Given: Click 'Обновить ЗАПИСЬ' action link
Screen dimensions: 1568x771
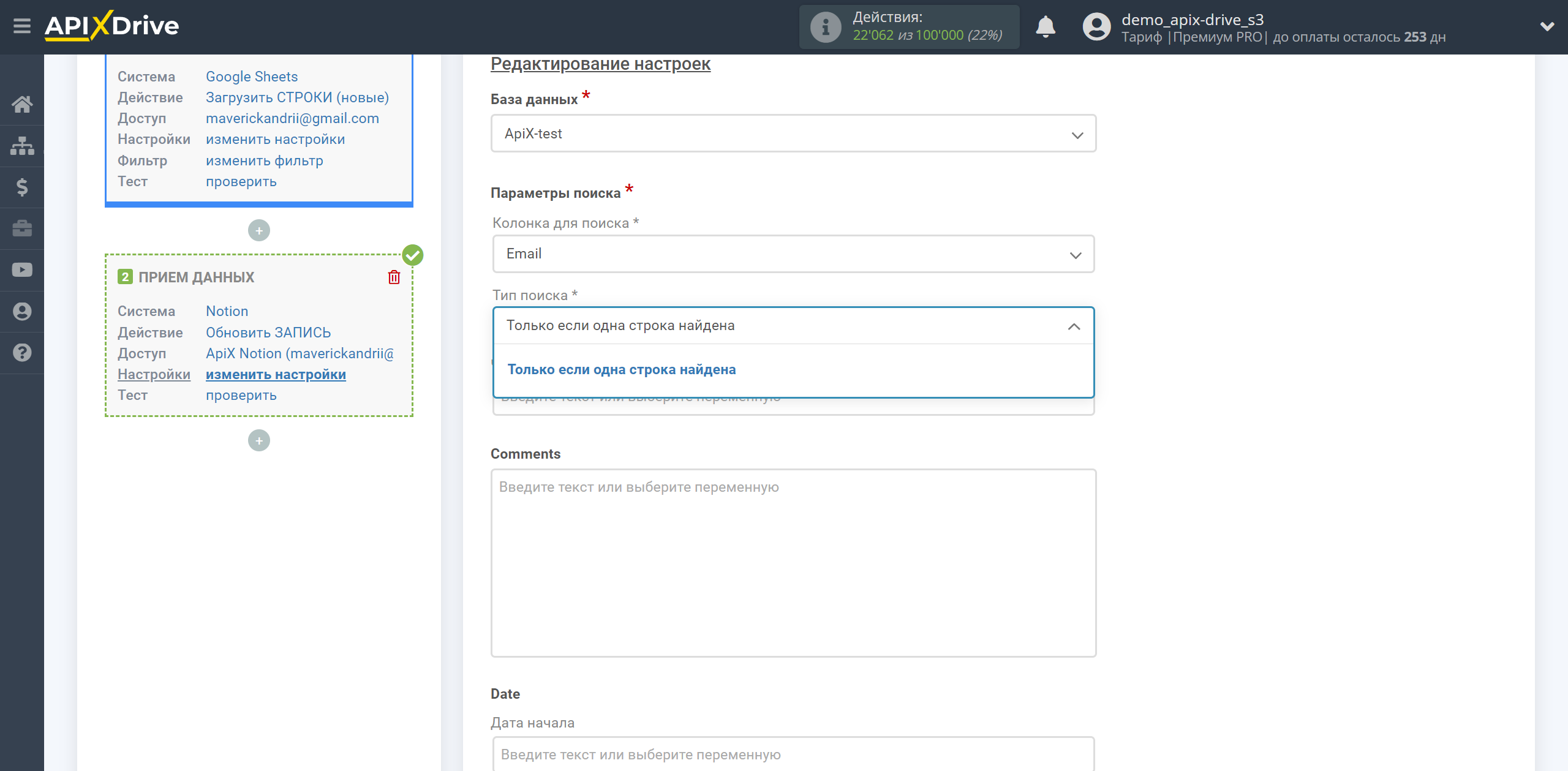Looking at the screenshot, I should 268,333.
